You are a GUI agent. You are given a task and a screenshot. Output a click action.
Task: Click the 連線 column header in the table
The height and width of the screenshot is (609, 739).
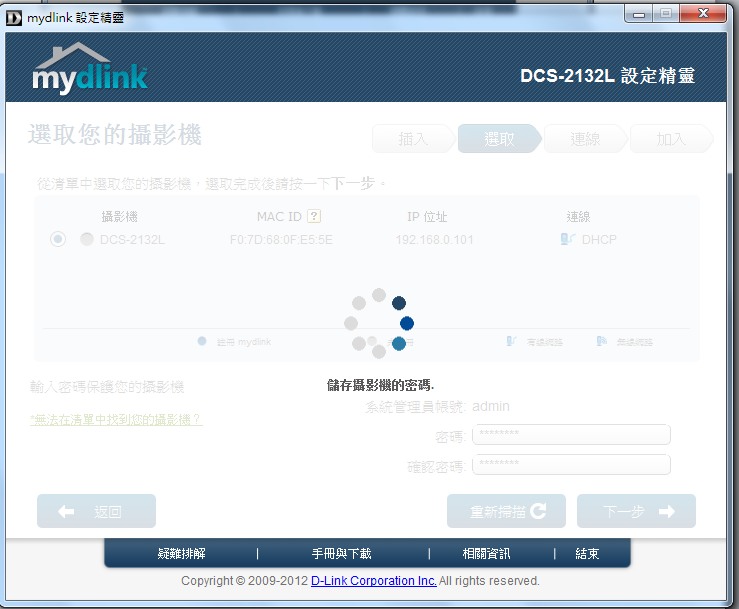point(578,217)
